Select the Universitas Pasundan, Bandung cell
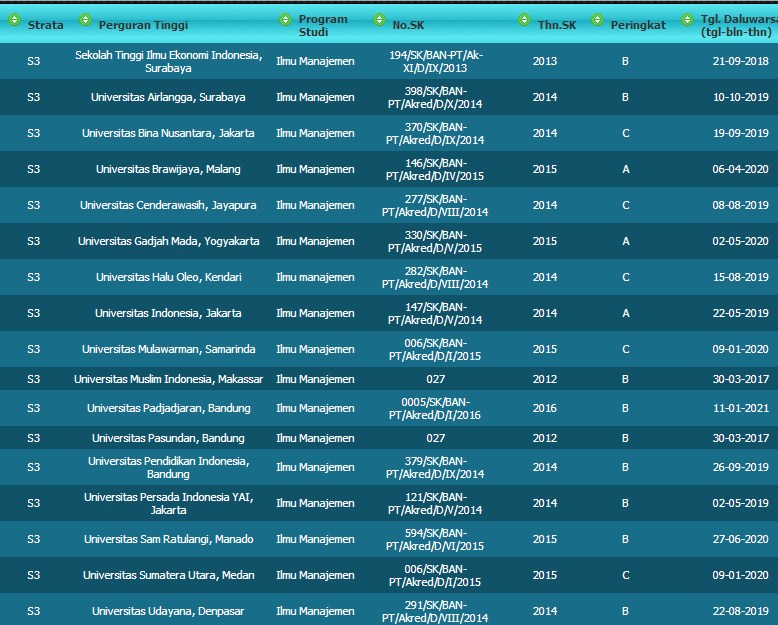This screenshot has height=625, width=778. click(168, 438)
